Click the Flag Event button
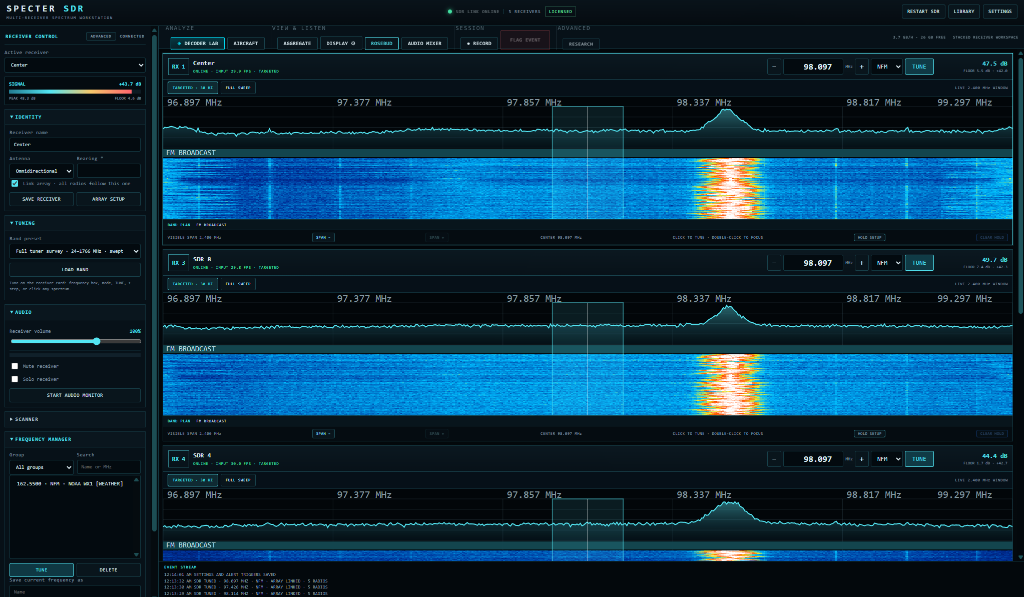This screenshot has height=597, width=1024. 525,40
